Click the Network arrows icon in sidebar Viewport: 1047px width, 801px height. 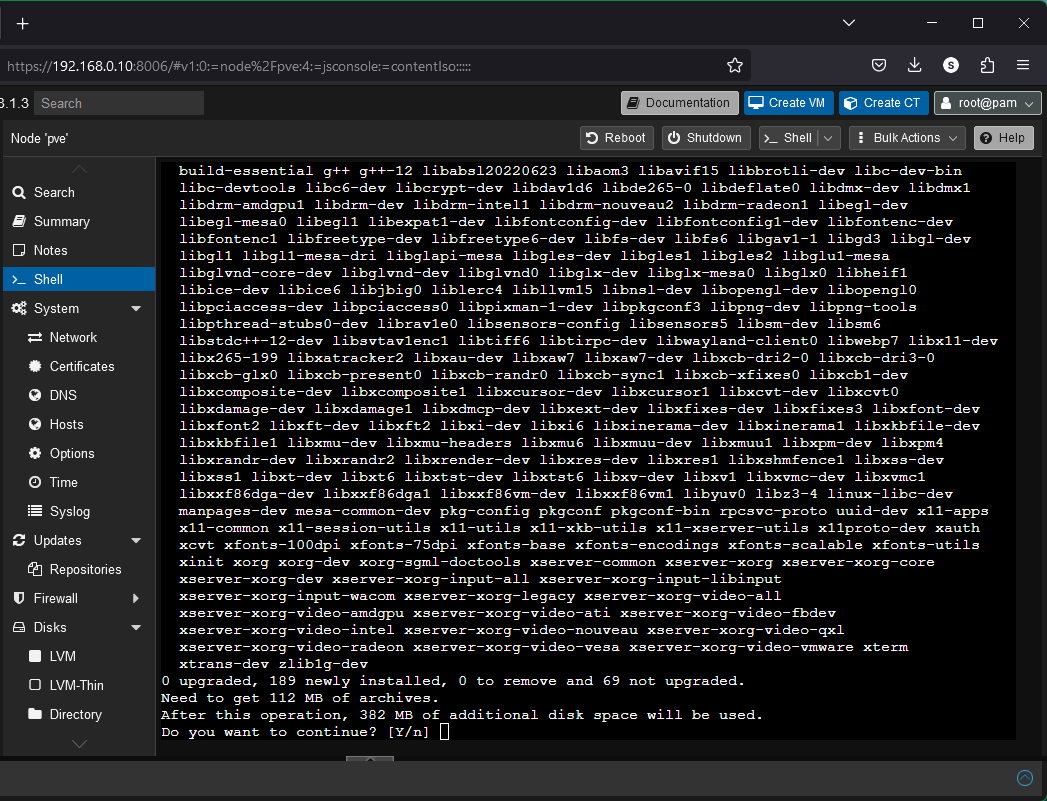(35, 338)
